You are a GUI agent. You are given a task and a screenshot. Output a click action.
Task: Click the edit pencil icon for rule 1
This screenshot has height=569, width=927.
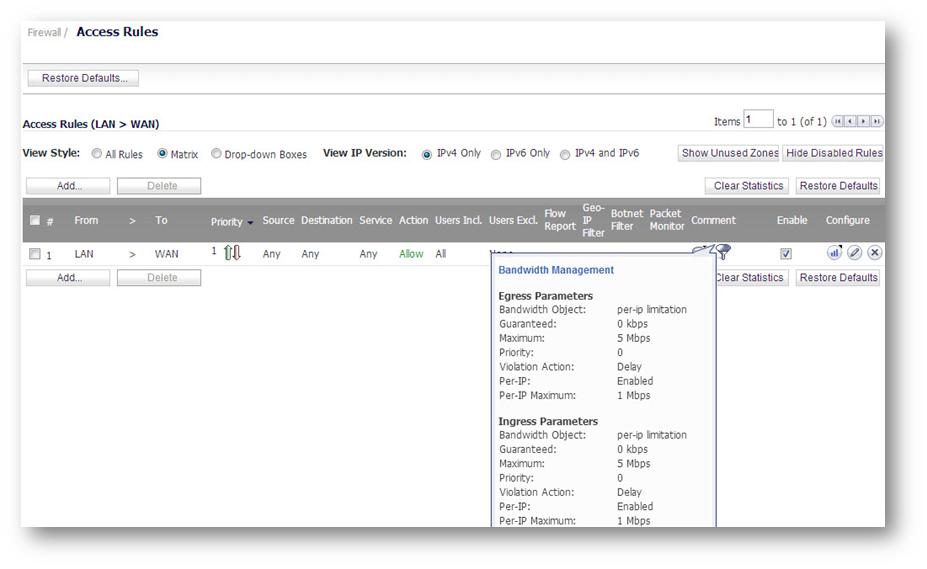pyautogui.click(x=854, y=253)
